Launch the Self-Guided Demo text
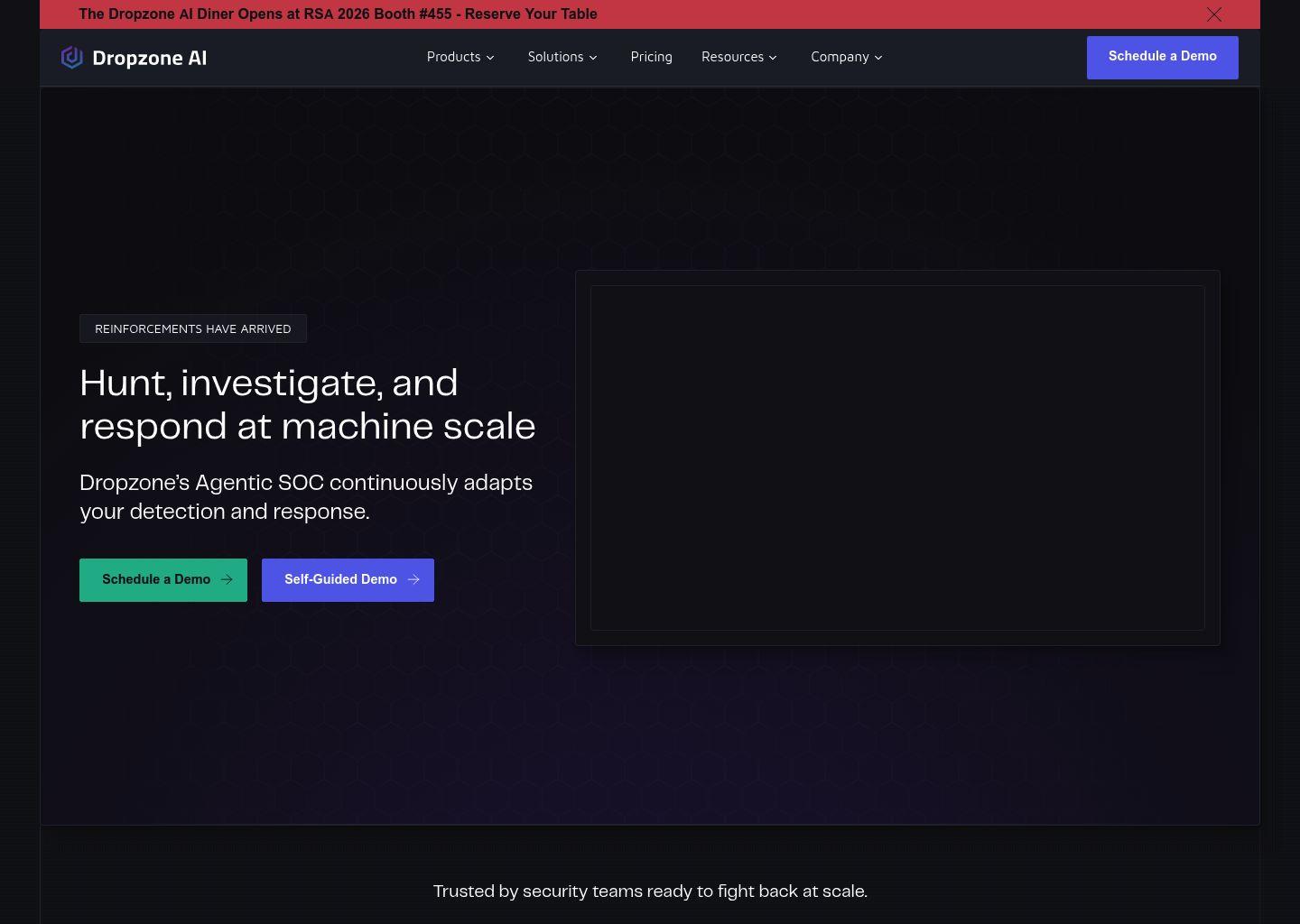This screenshot has width=1300, height=924. (340, 580)
